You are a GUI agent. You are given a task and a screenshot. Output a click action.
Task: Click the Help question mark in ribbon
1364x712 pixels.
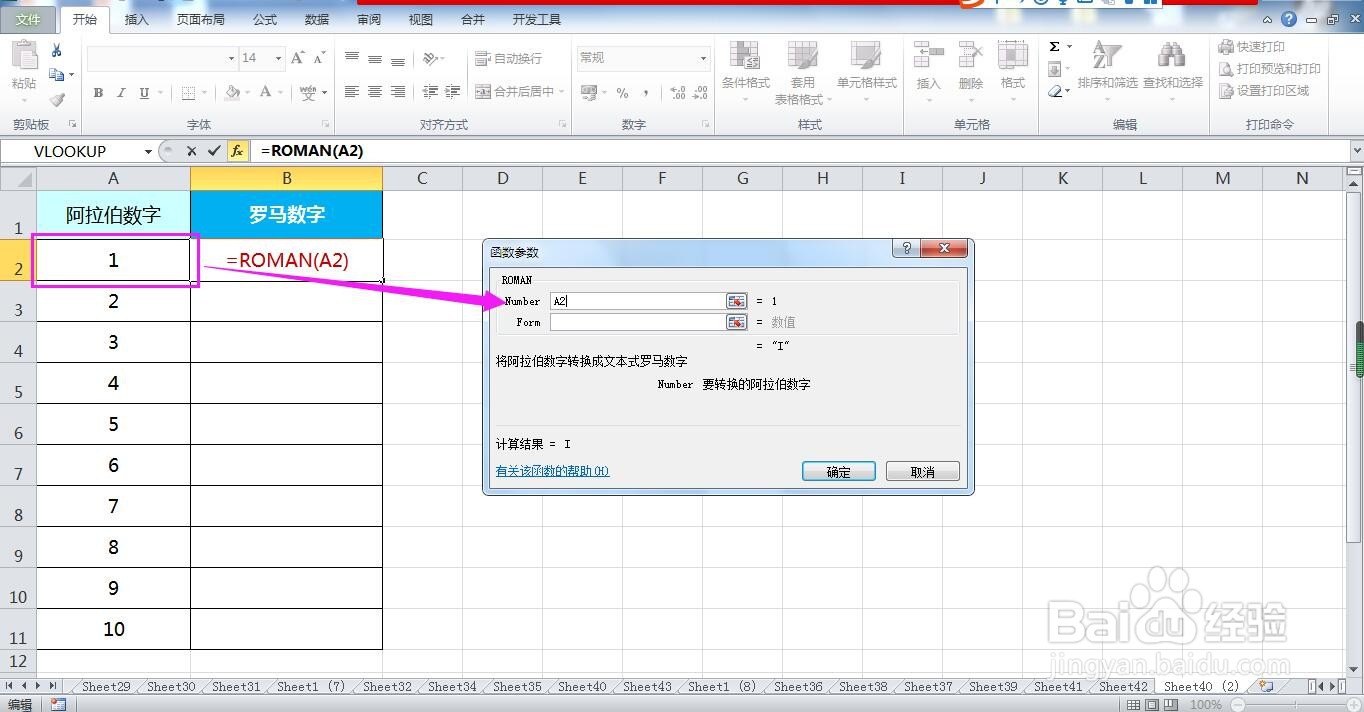(1289, 19)
